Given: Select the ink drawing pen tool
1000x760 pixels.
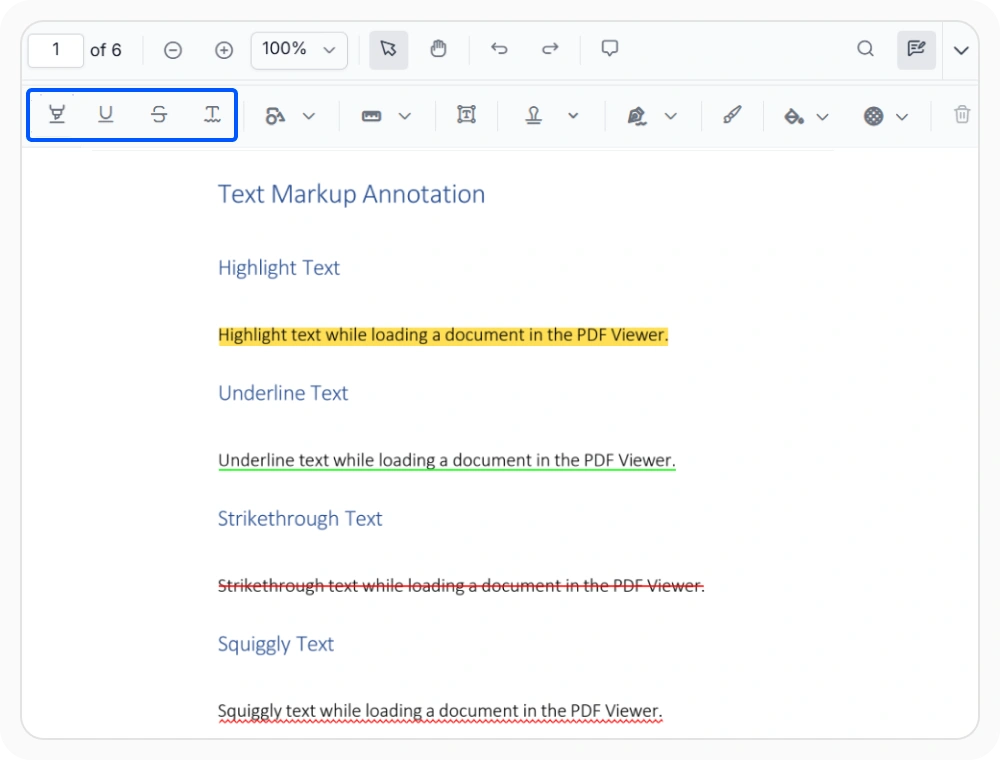Looking at the screenshot, I should pos(732,115).
